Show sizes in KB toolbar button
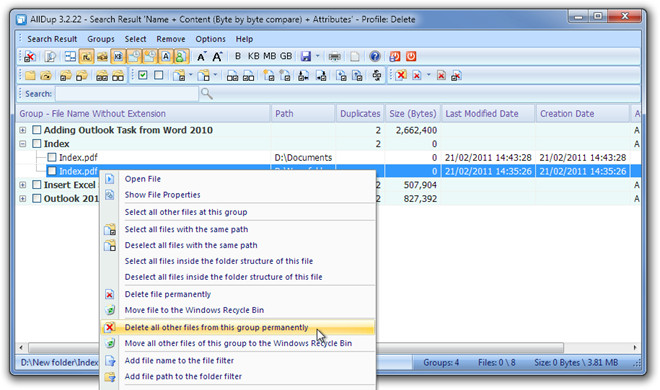 [x=253, y=56]
